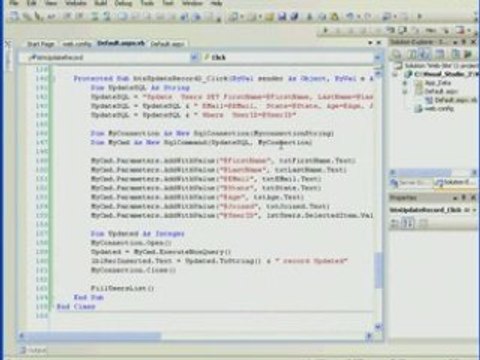
Task: Click the editor scroll down arrow
Action: (377, 327)
